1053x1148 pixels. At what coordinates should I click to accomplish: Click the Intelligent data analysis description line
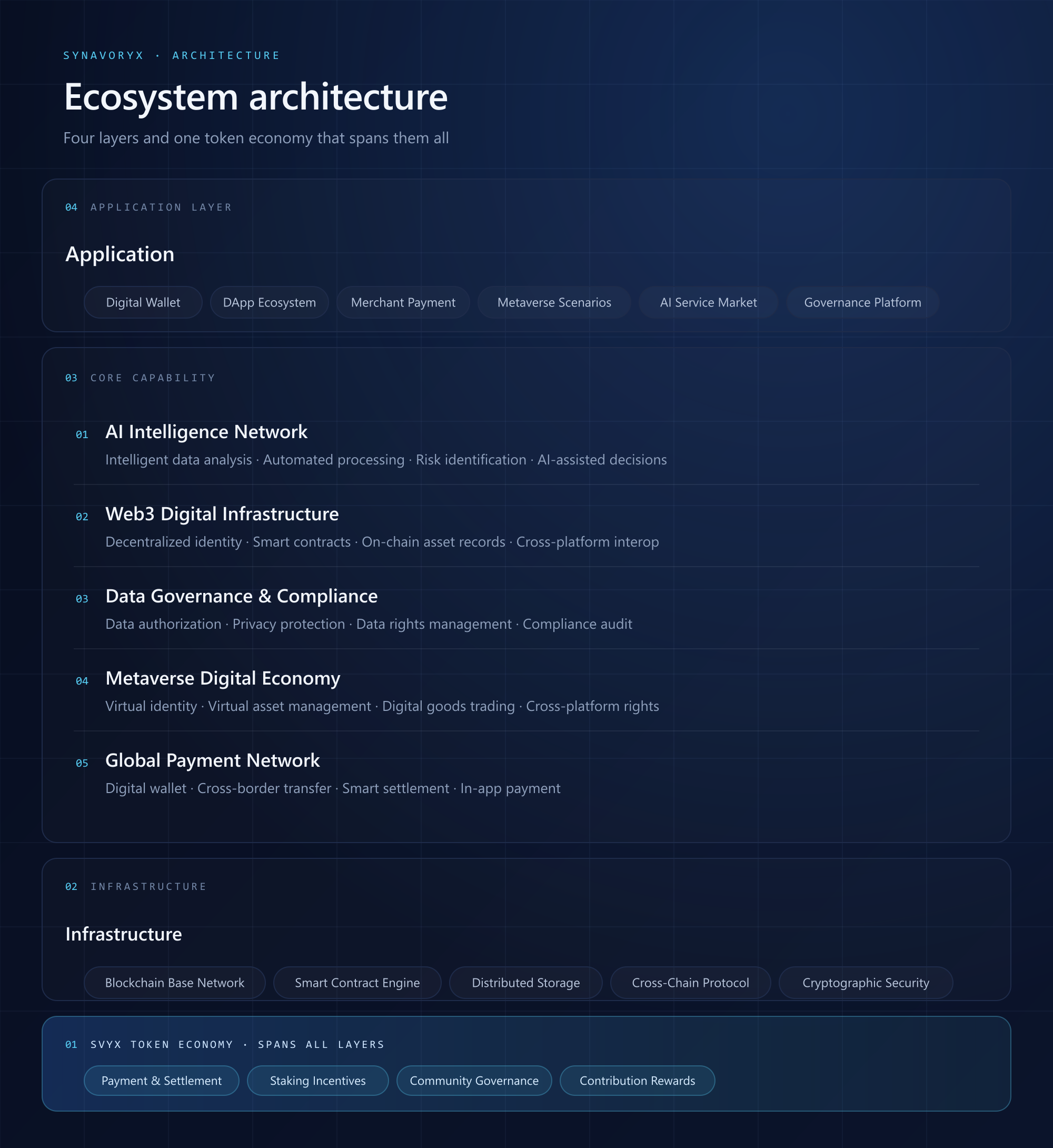[386, 460]
